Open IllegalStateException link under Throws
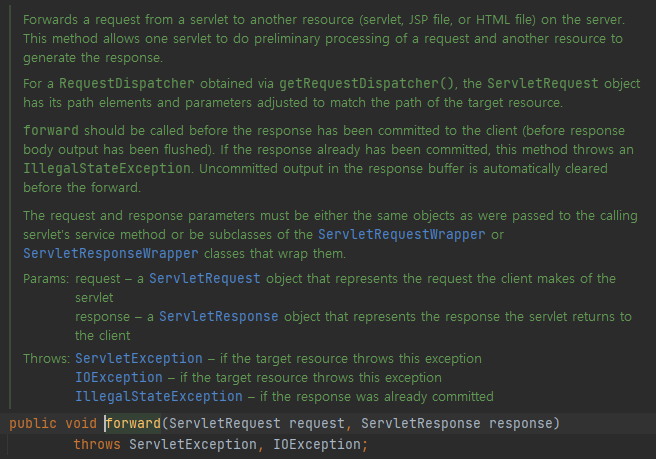 [159, 396]
